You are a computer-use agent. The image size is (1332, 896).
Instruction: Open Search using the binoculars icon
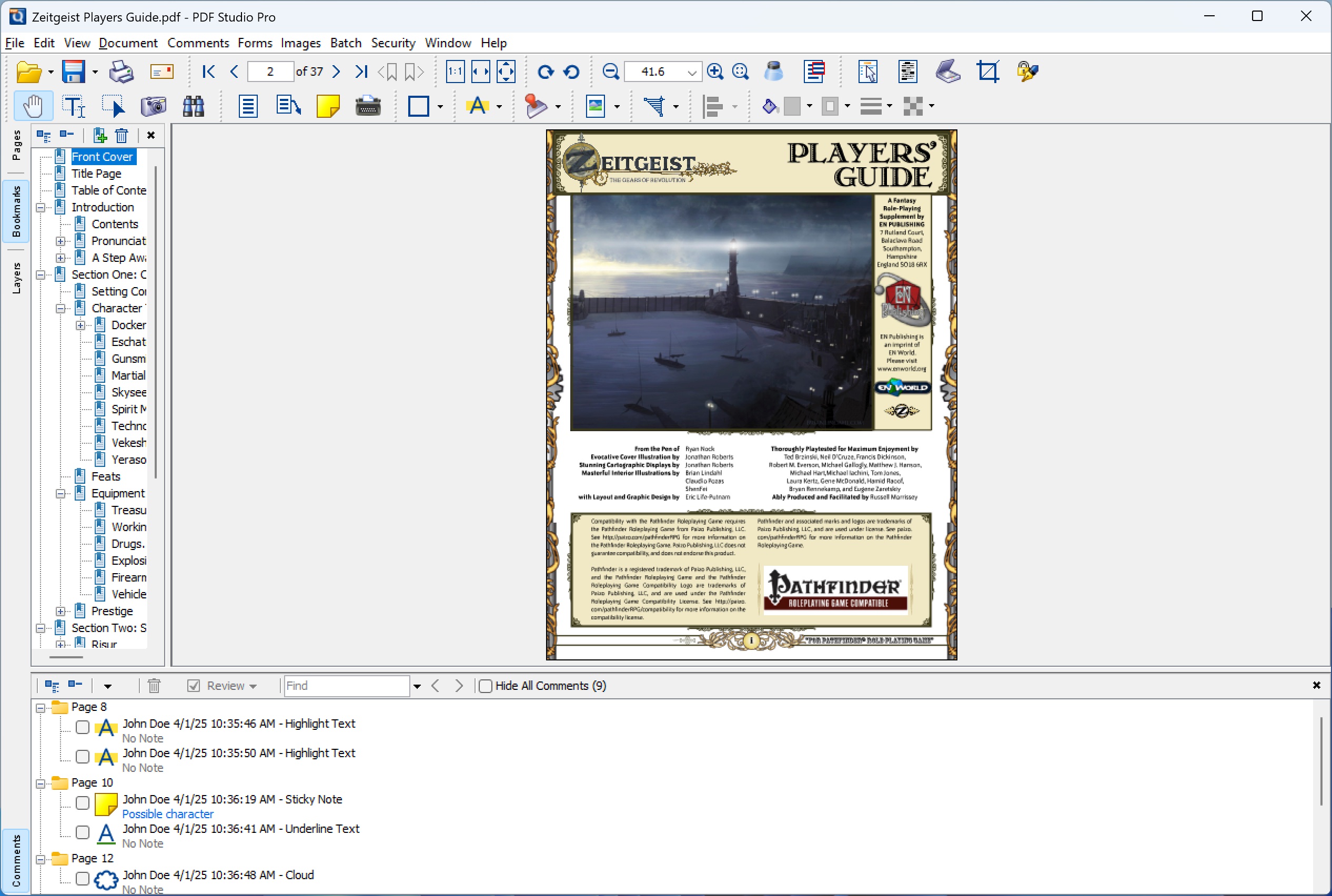(193, 106)
